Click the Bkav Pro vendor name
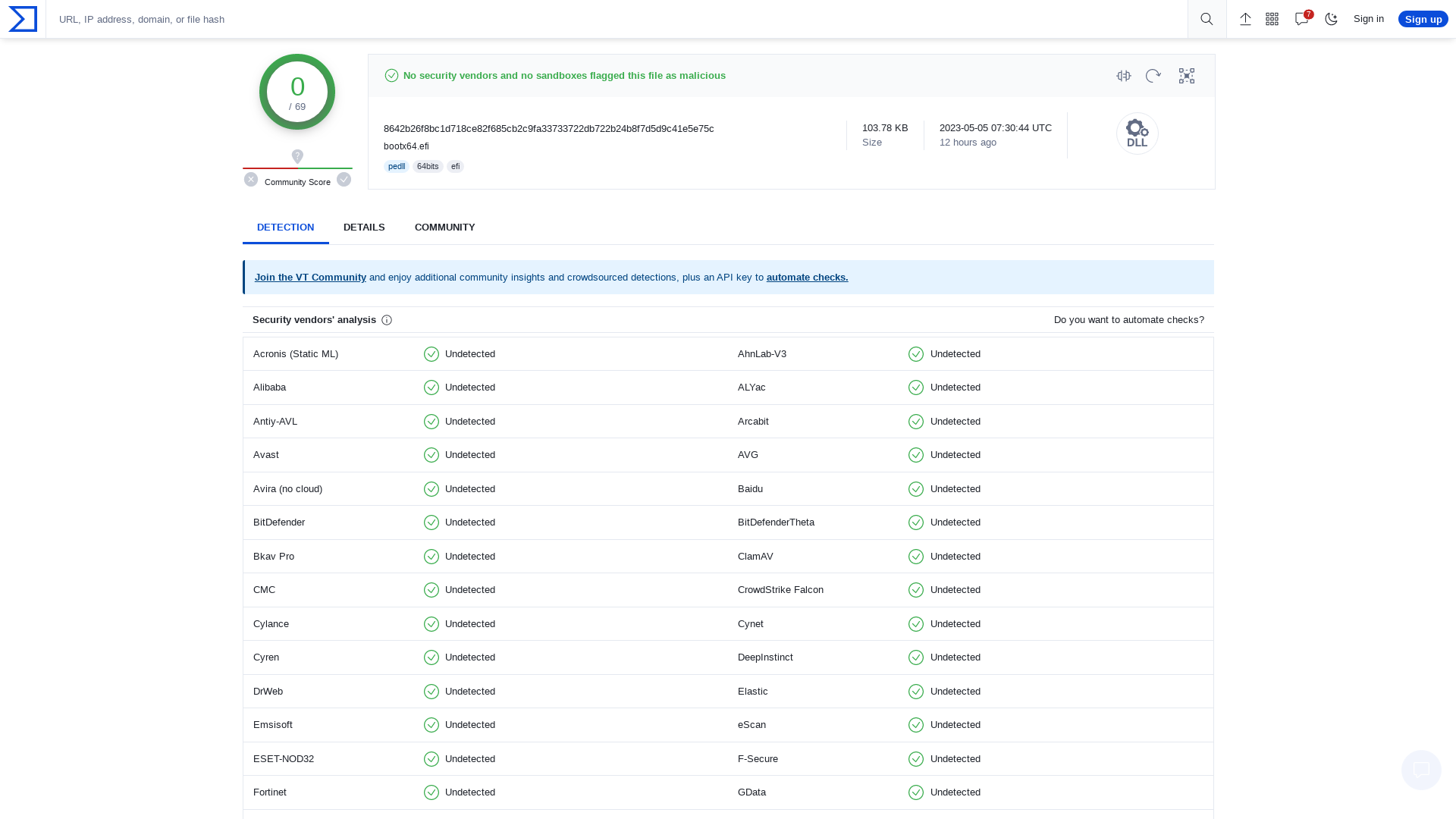The image size is (1456, 819). coord(274,557)
